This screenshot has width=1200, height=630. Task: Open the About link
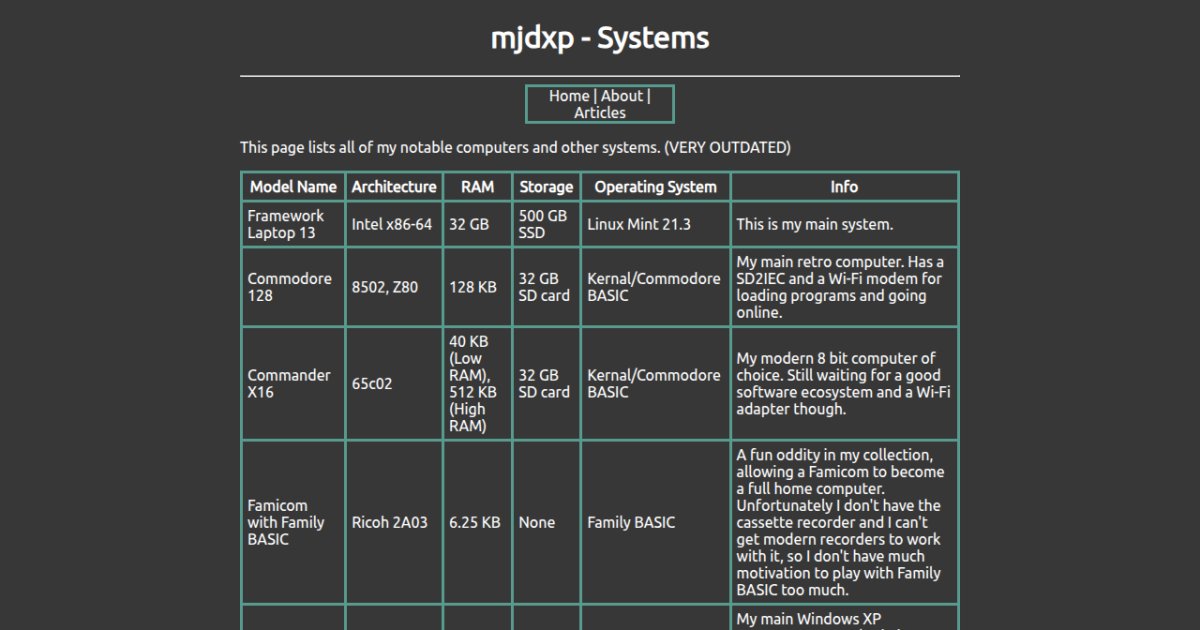pos(622,96)
